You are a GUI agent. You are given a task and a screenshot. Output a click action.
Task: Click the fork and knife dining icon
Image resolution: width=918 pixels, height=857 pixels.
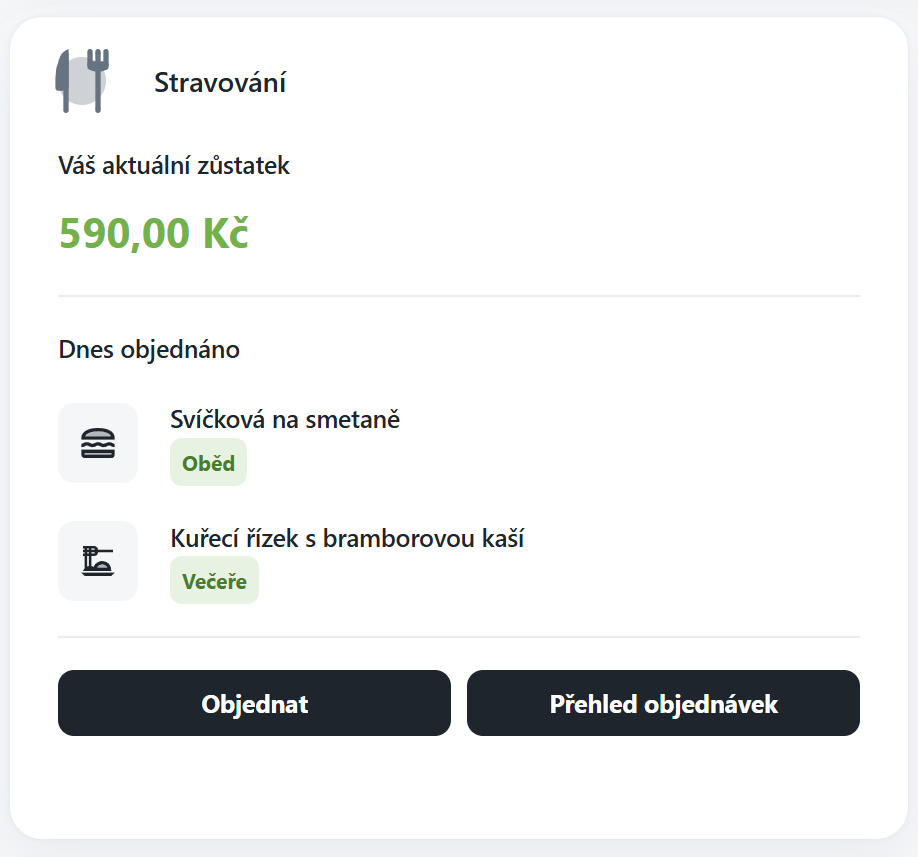point(82,80)
